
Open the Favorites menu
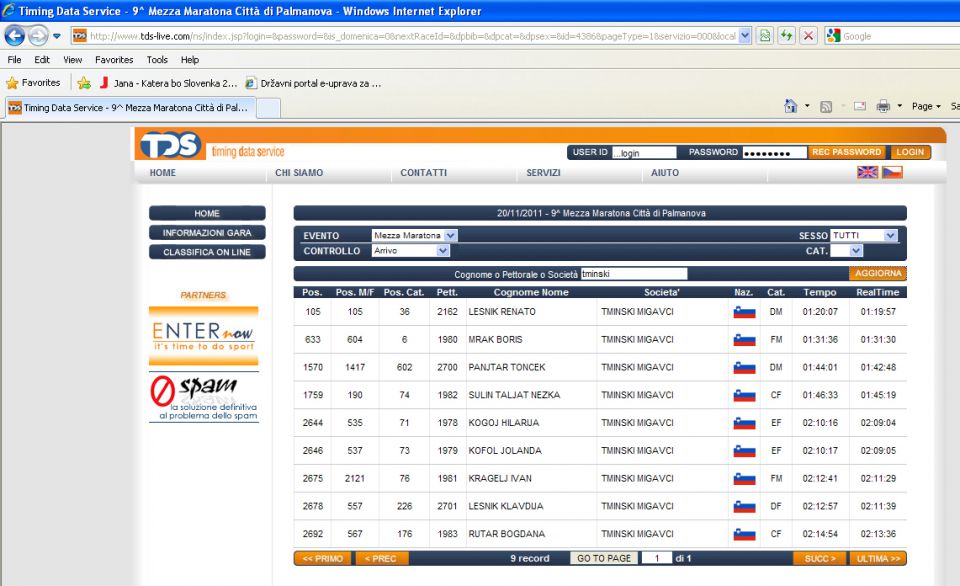click(x=114, y=59)
